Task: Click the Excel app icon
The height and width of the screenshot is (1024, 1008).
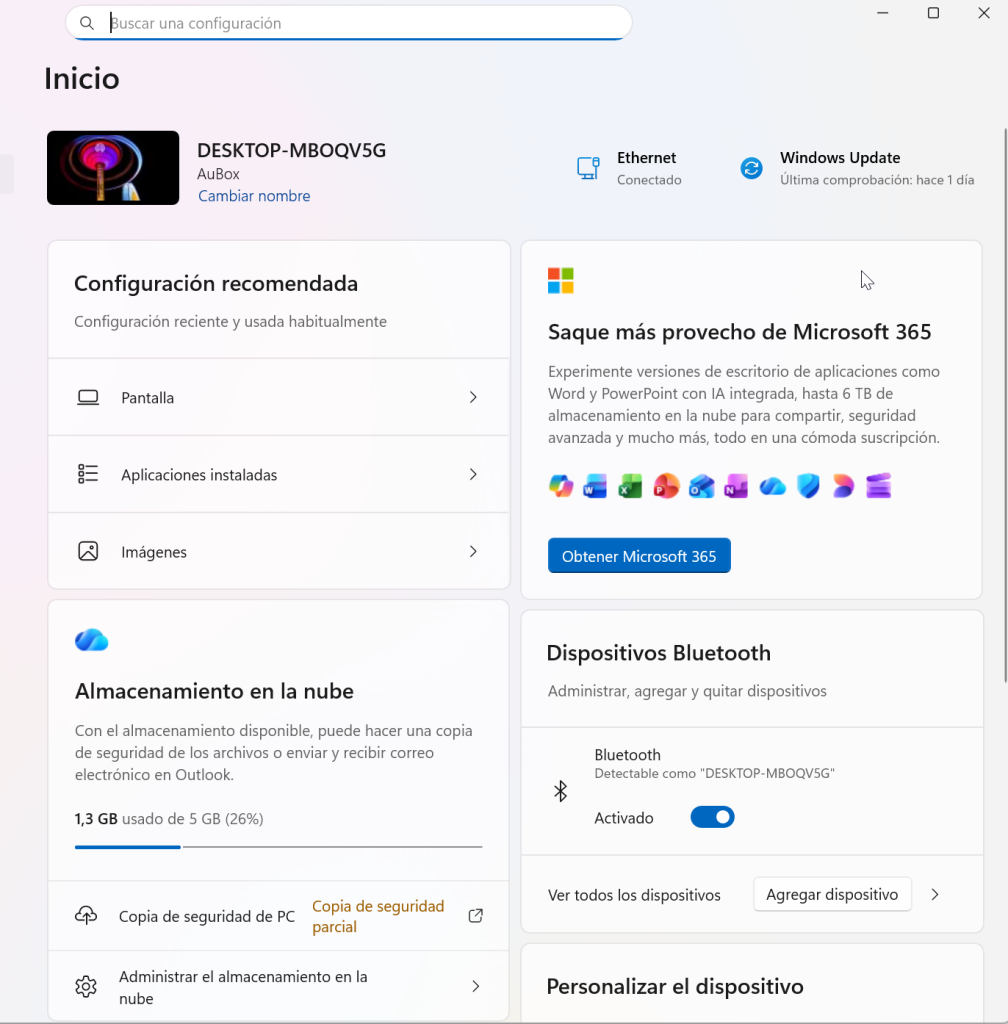Action: 630,487
